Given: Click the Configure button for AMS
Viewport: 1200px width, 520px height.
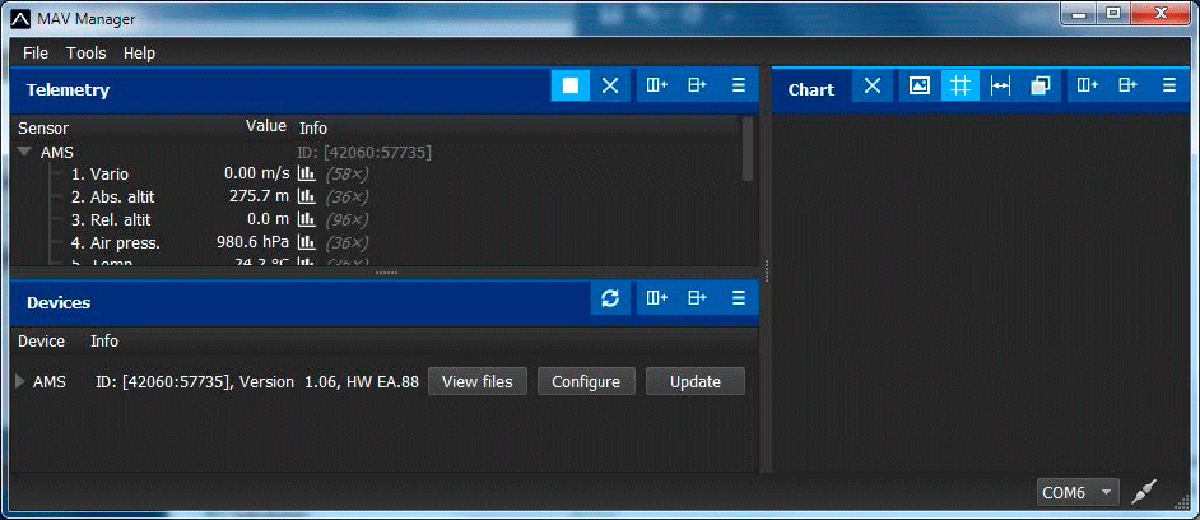Looking at the screenshot, I should click(585, 381).
